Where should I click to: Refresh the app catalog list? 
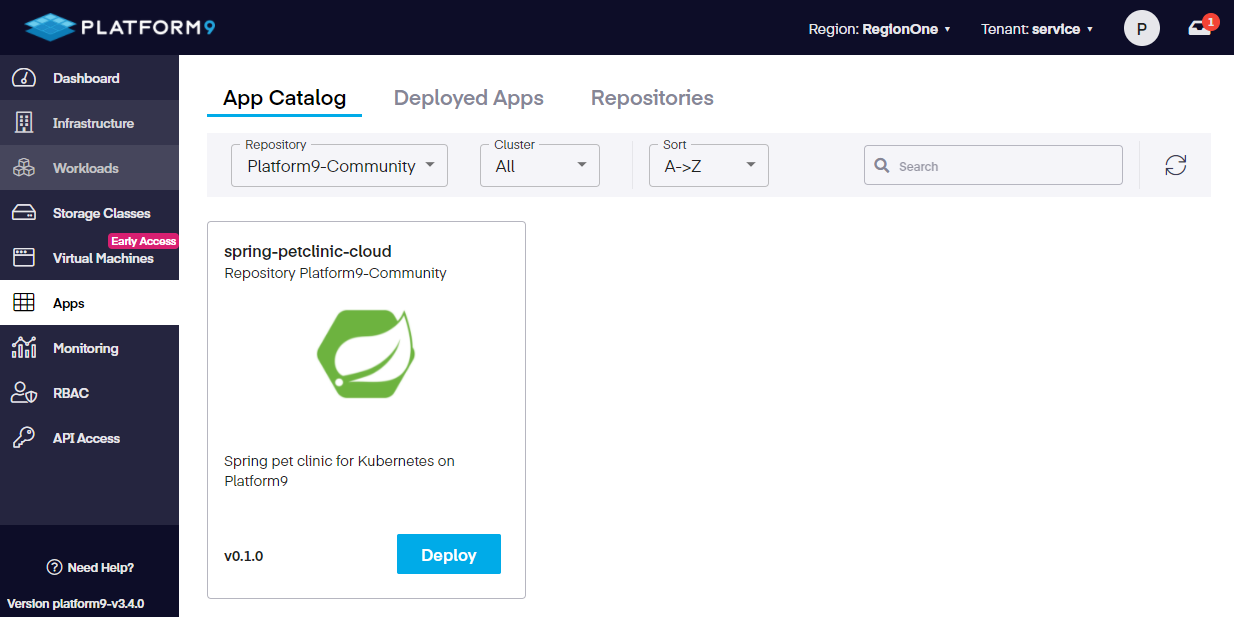pyautogui.click(x=1176, y=165)
